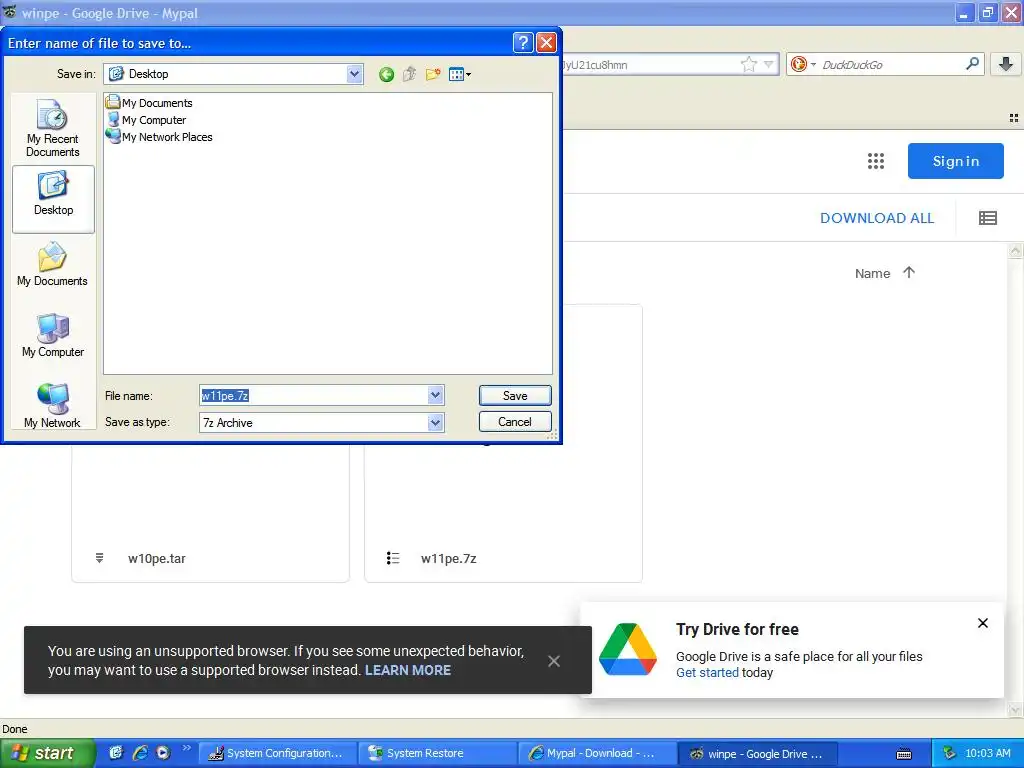Go back using the green arrow icon in save dialog
1024x768 pixels.
[386, 74]
